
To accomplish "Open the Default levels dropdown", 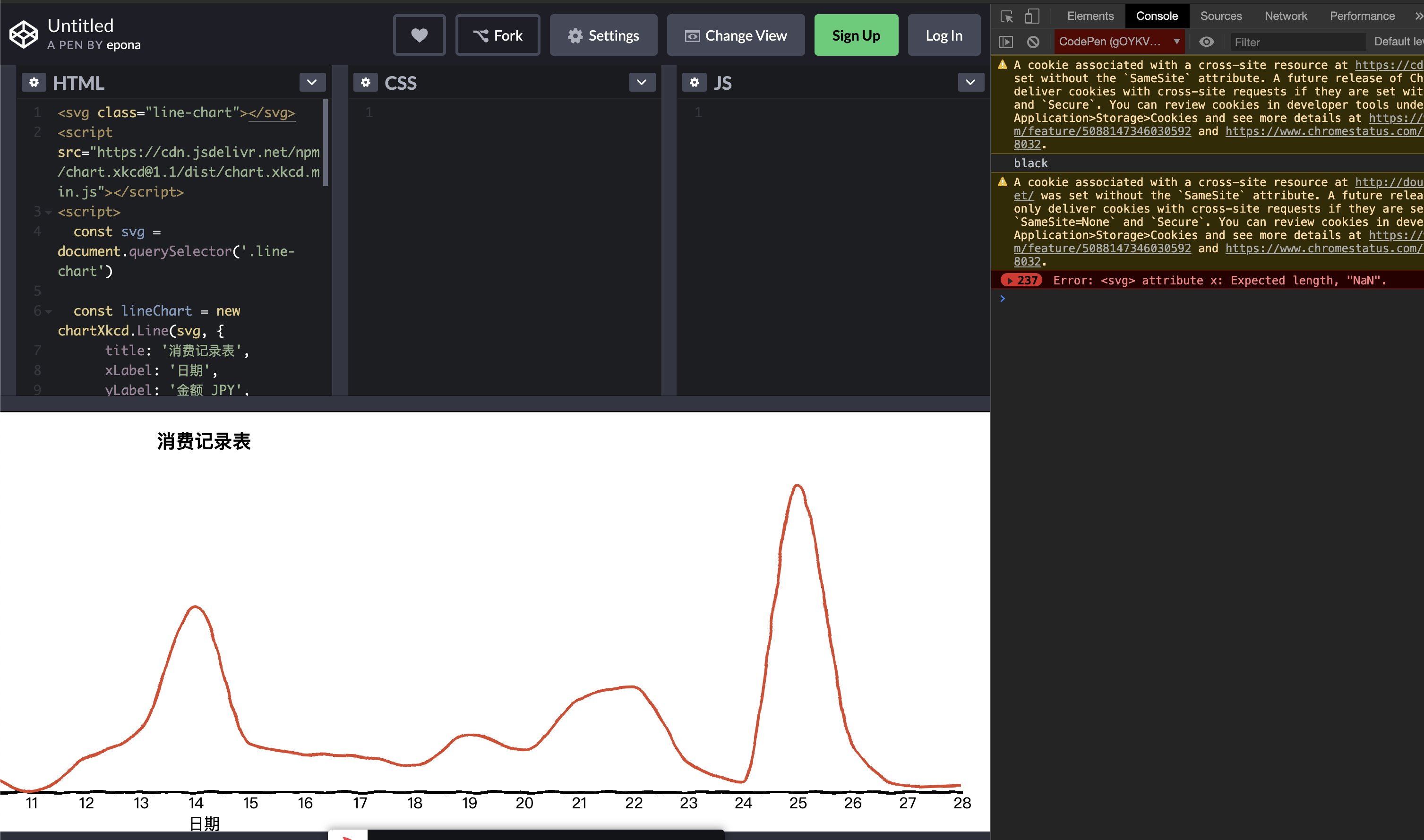I will point(1398,42).
